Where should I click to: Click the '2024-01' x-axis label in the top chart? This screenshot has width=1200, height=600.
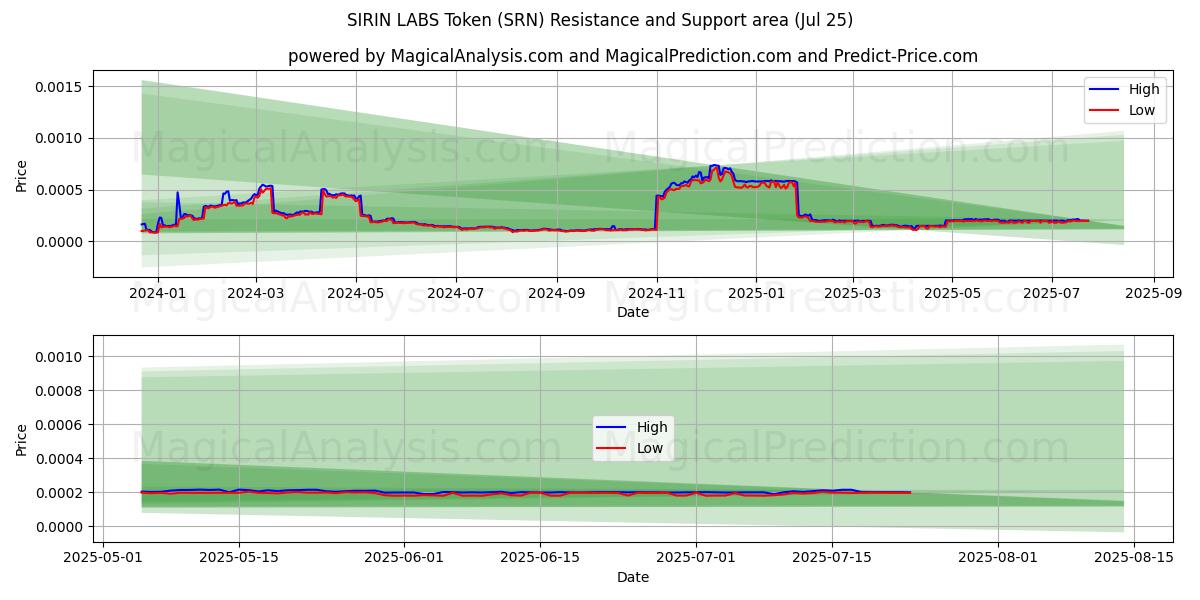tap(158, 293)
